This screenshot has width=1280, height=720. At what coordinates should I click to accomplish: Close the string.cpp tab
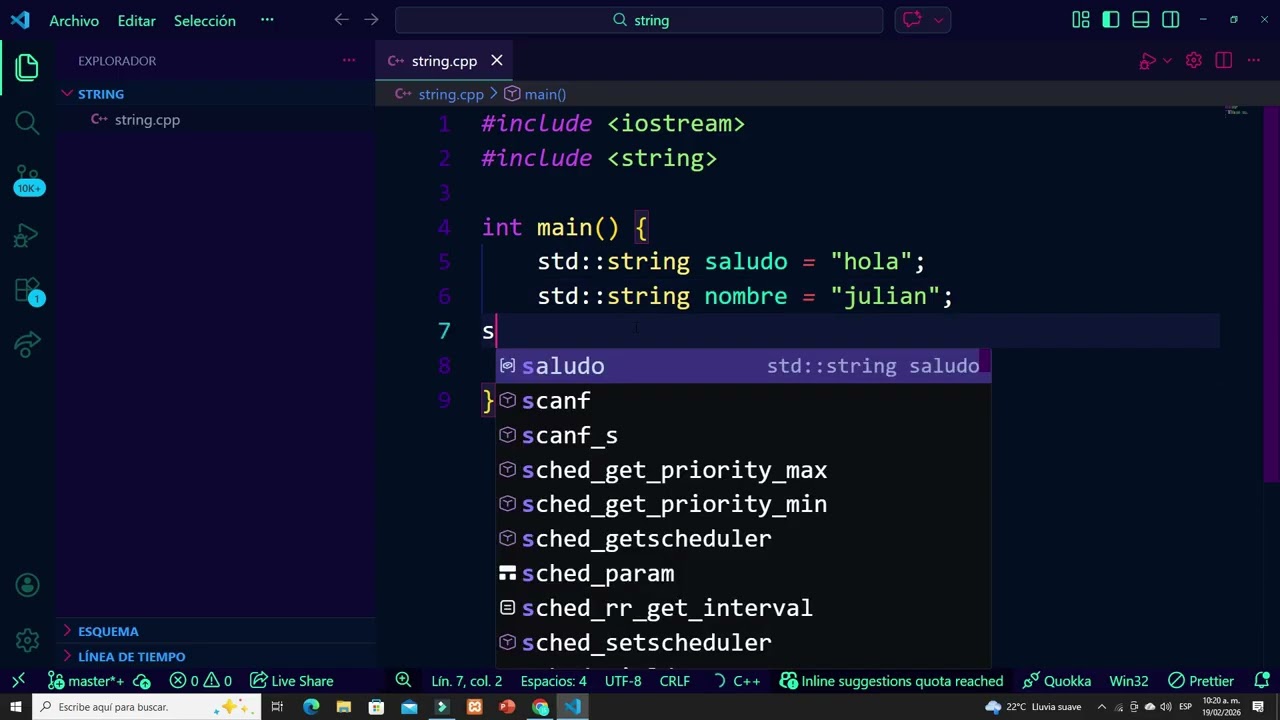(x=497, y=61)
